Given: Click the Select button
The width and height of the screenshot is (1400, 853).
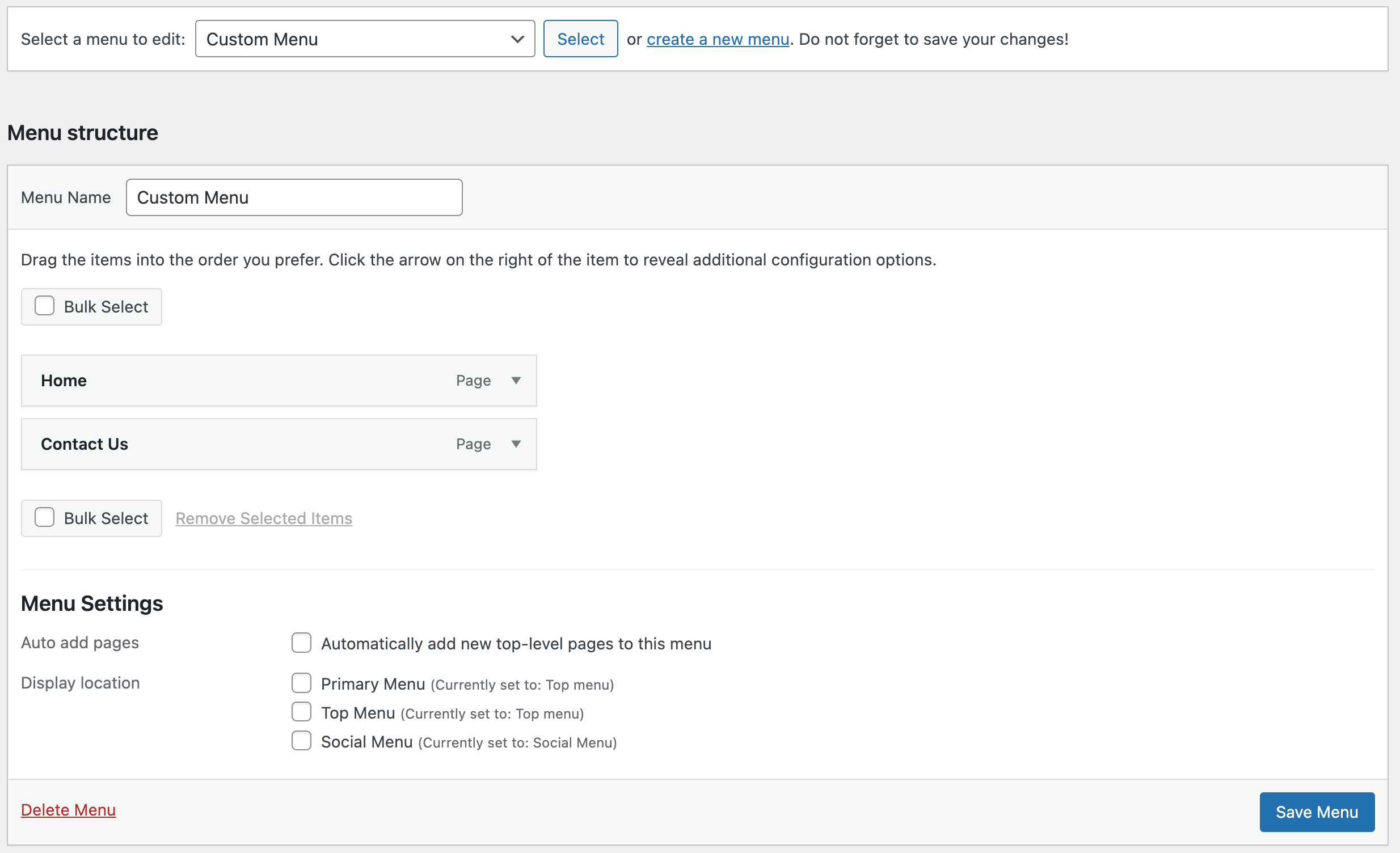Looking at the screenshot, I should pos(580,39).
